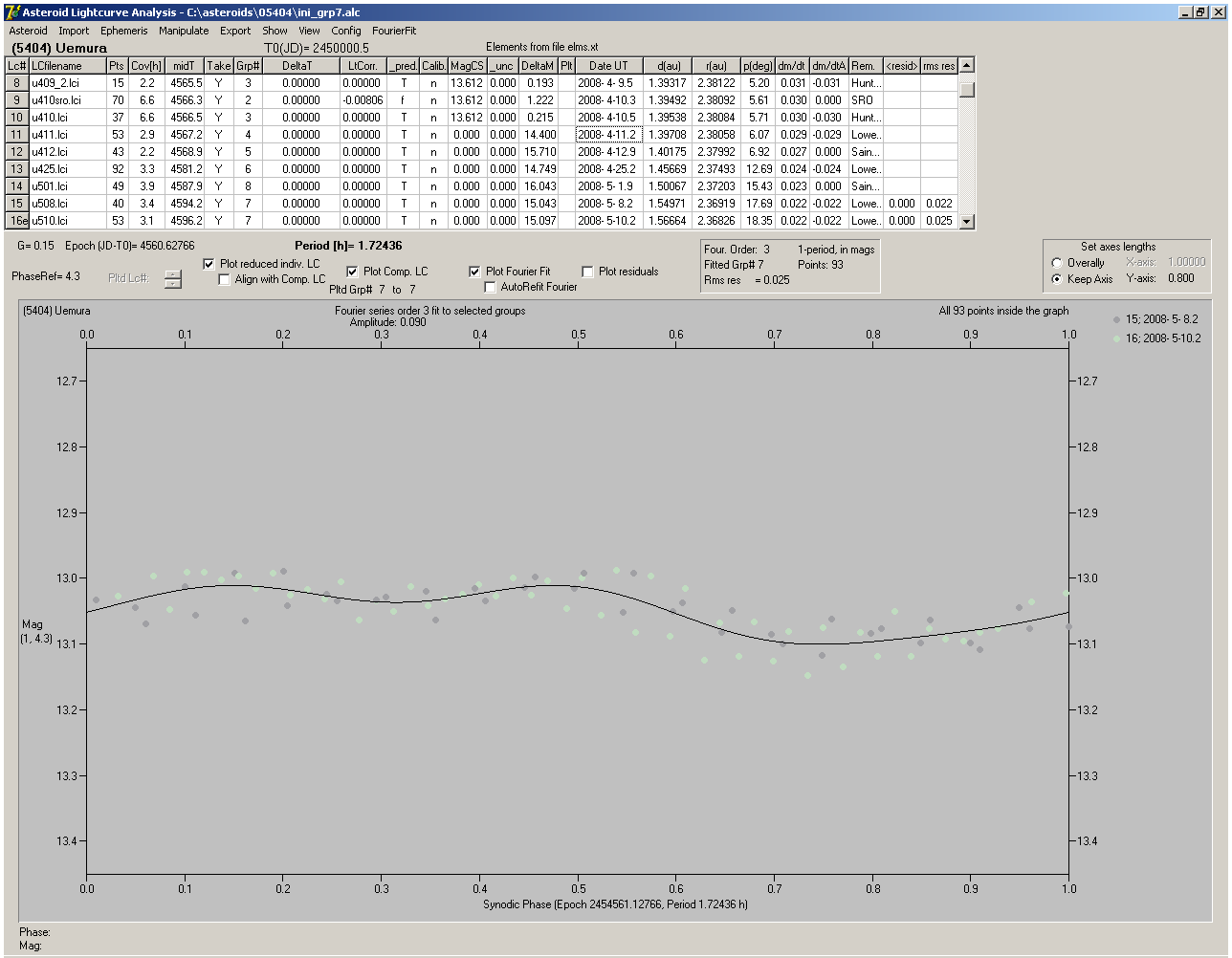Click the application icon in title bar
Viewport: 1232px width, 958px height.
tap(12, 12)
